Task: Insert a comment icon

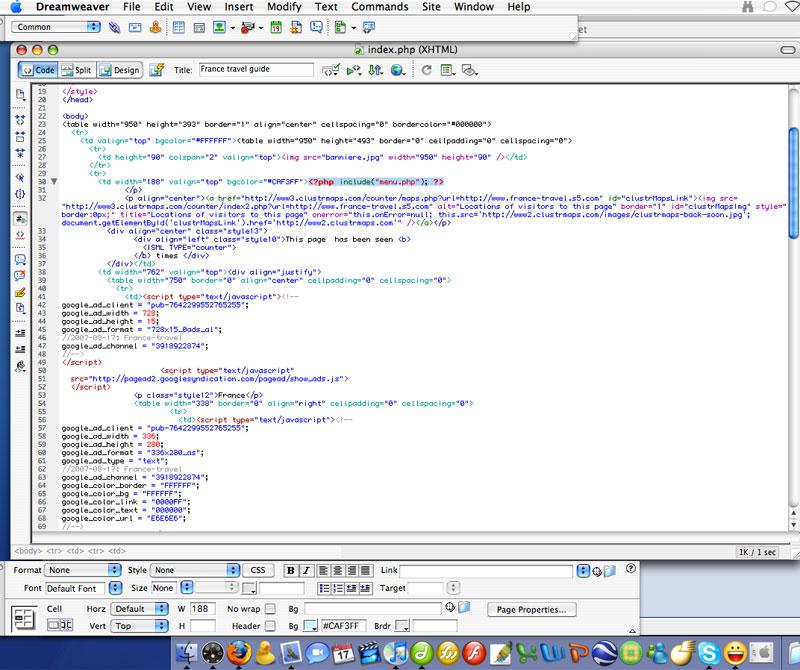Action: pyautogui.click(x=316, y=27)
